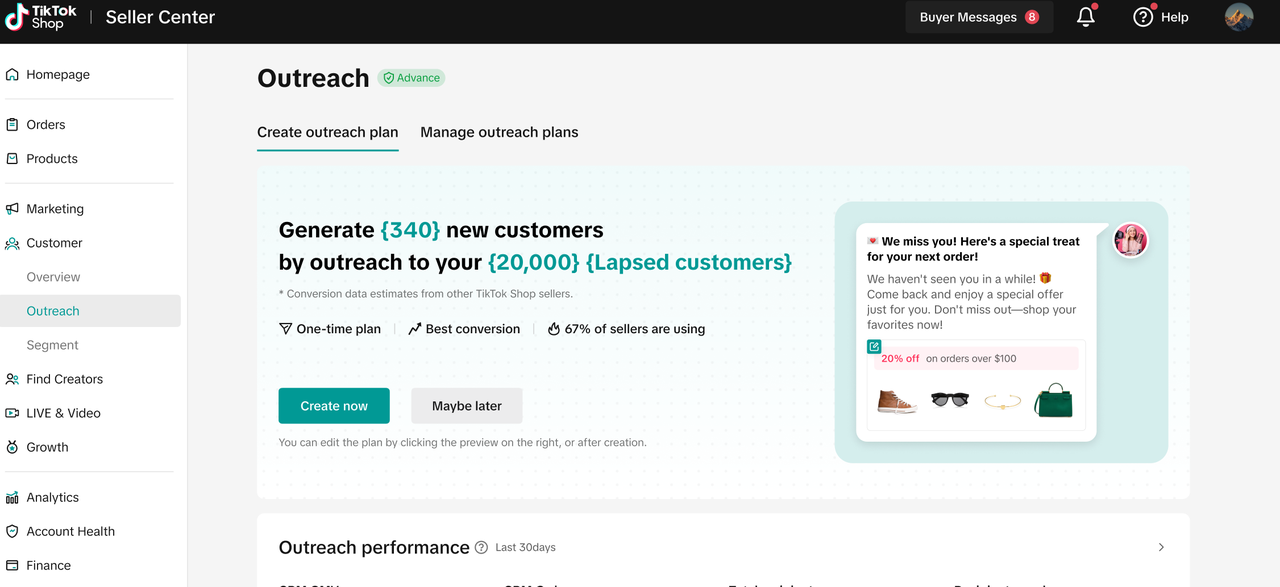This screenshot has height=587, width=1280.
Task: Go to Find Creators in sidebar
Action: tap(64, 379)
